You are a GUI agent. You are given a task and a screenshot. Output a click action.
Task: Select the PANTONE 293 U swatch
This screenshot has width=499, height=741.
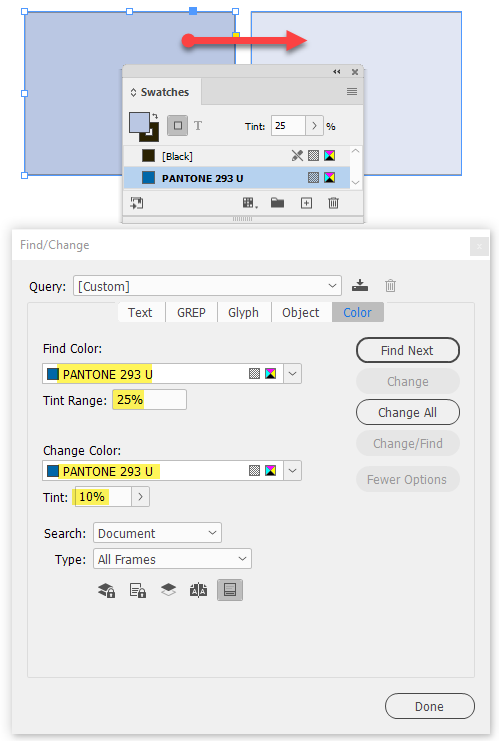point(237,178)
